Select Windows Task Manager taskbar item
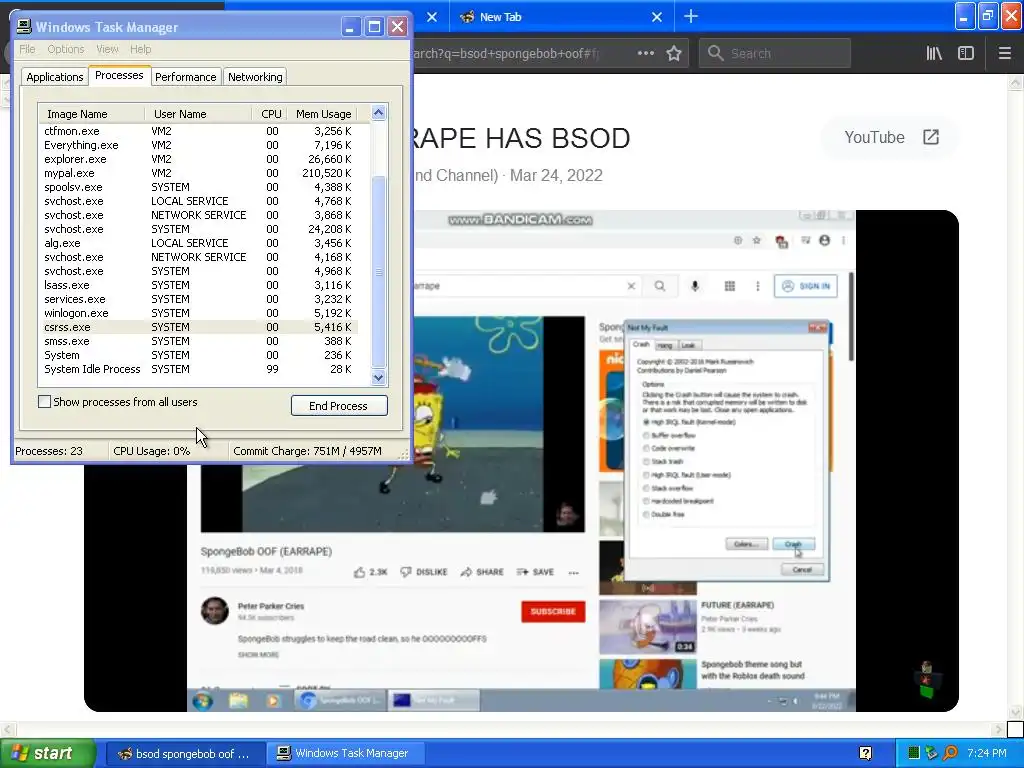This screenshot has height=768, width=1024. [345, 754]
